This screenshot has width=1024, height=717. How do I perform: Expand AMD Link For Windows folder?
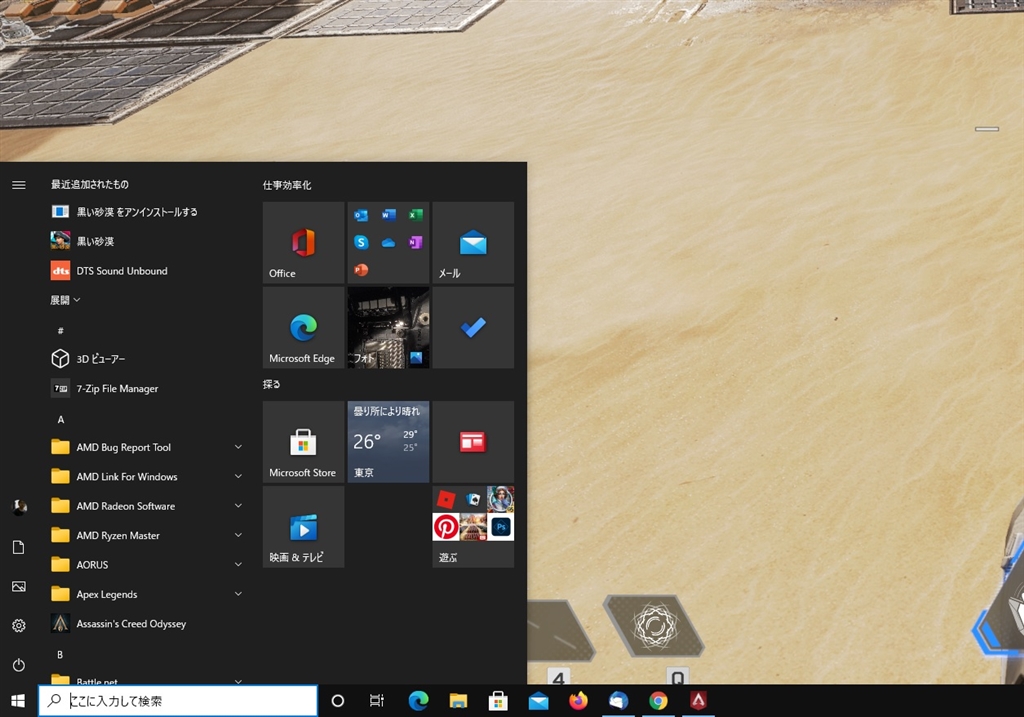147,476
